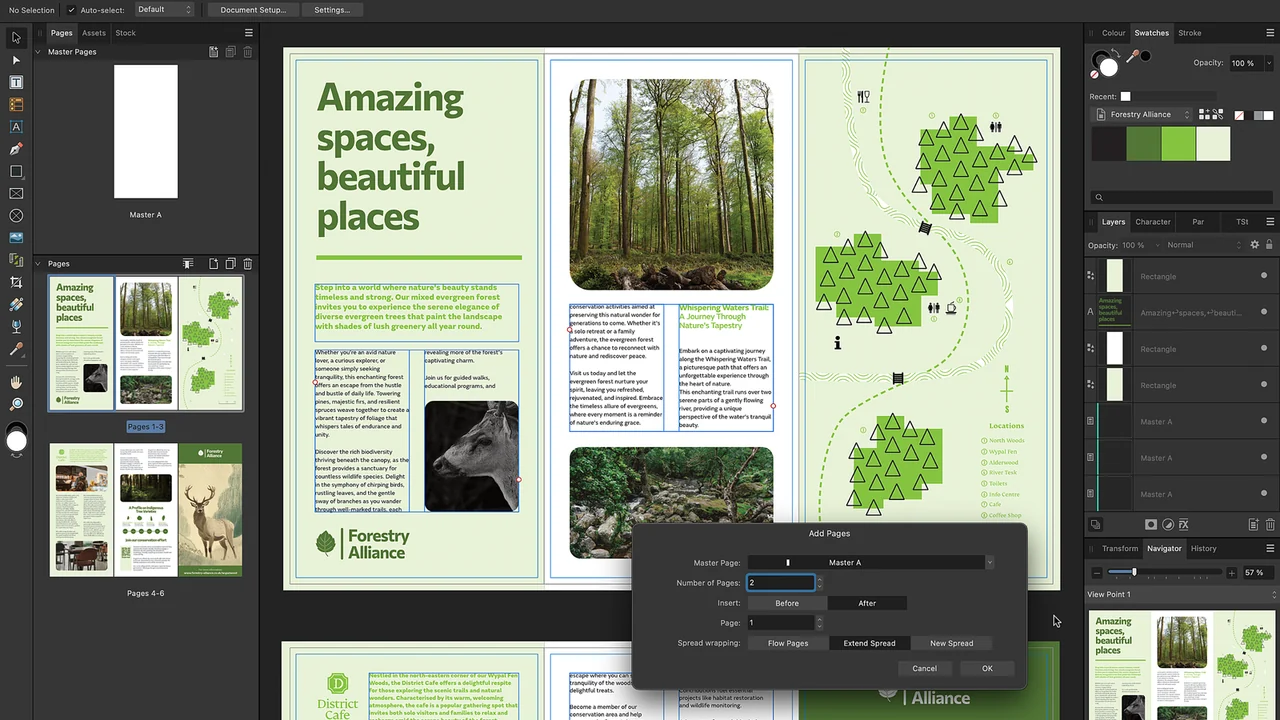Select the Picture Frame Ellipse tool
Viewport: 1280px width, 720px height.
click(x=16, y=216)
